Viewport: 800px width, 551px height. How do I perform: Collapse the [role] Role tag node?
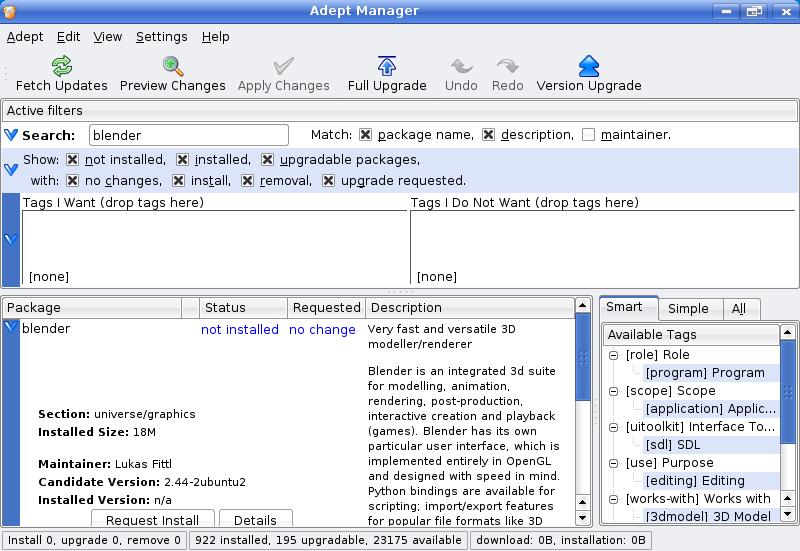point(614,355)
